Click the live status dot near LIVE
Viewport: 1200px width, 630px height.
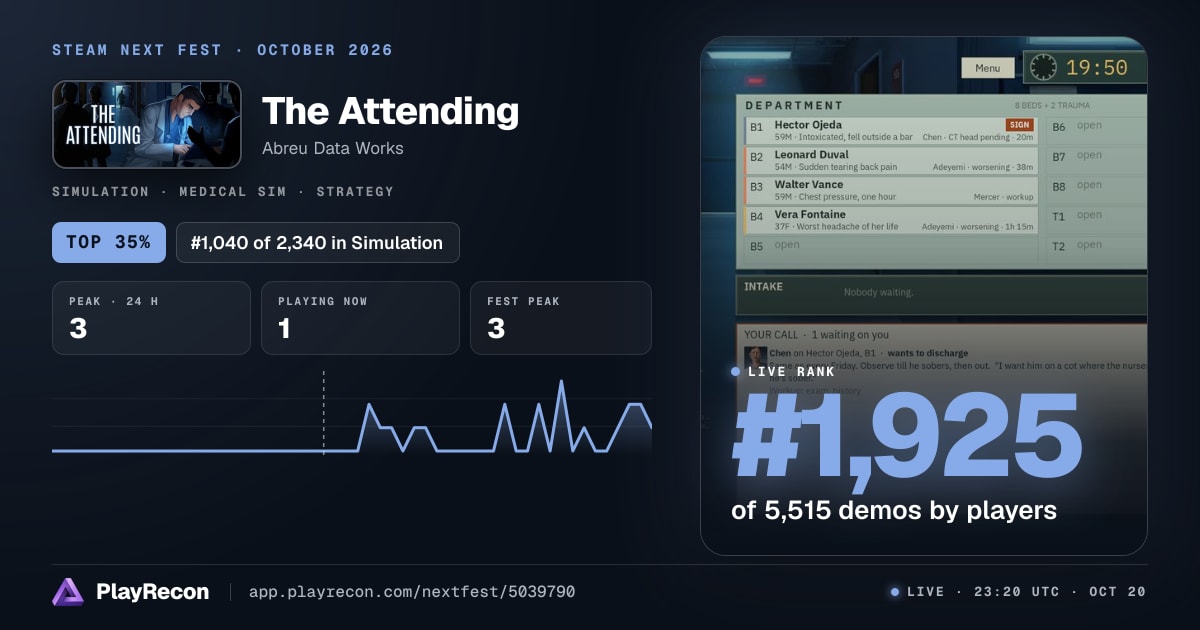click(x=895, y=592)
